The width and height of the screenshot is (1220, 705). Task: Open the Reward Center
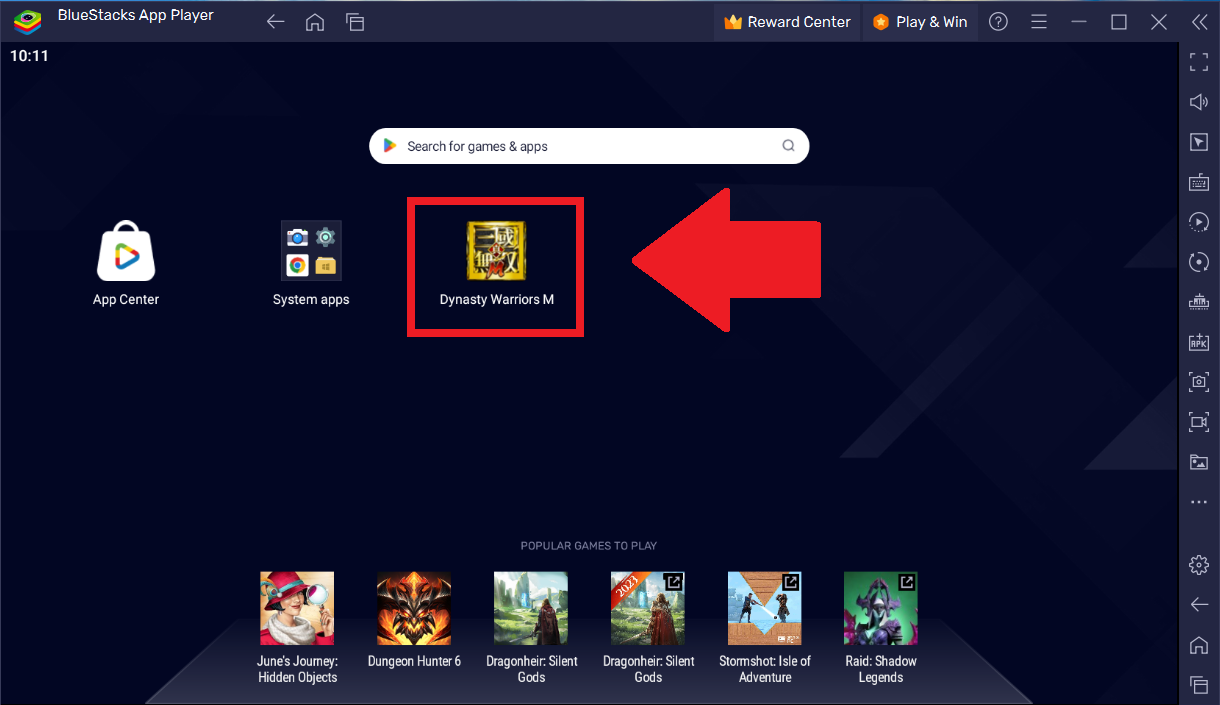tap(788, 22)
